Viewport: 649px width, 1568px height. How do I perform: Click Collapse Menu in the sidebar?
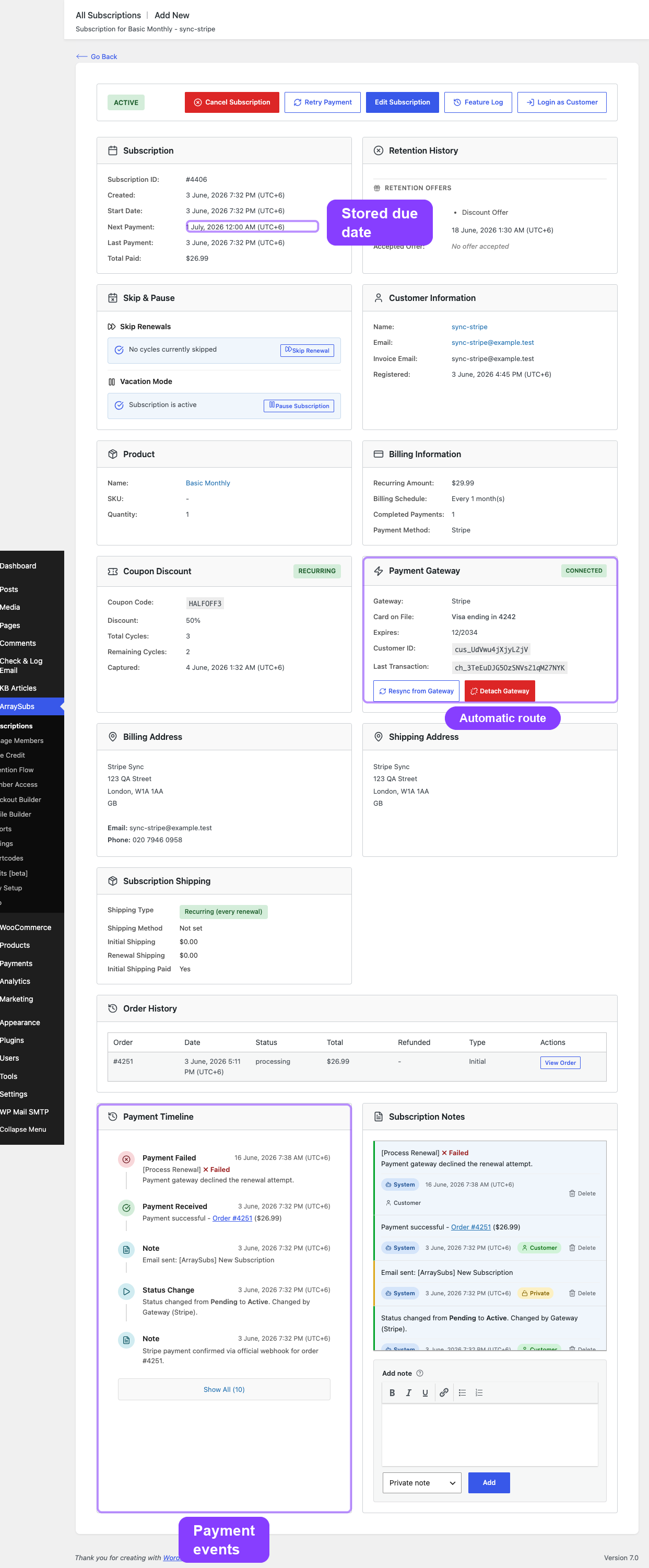32,1129
